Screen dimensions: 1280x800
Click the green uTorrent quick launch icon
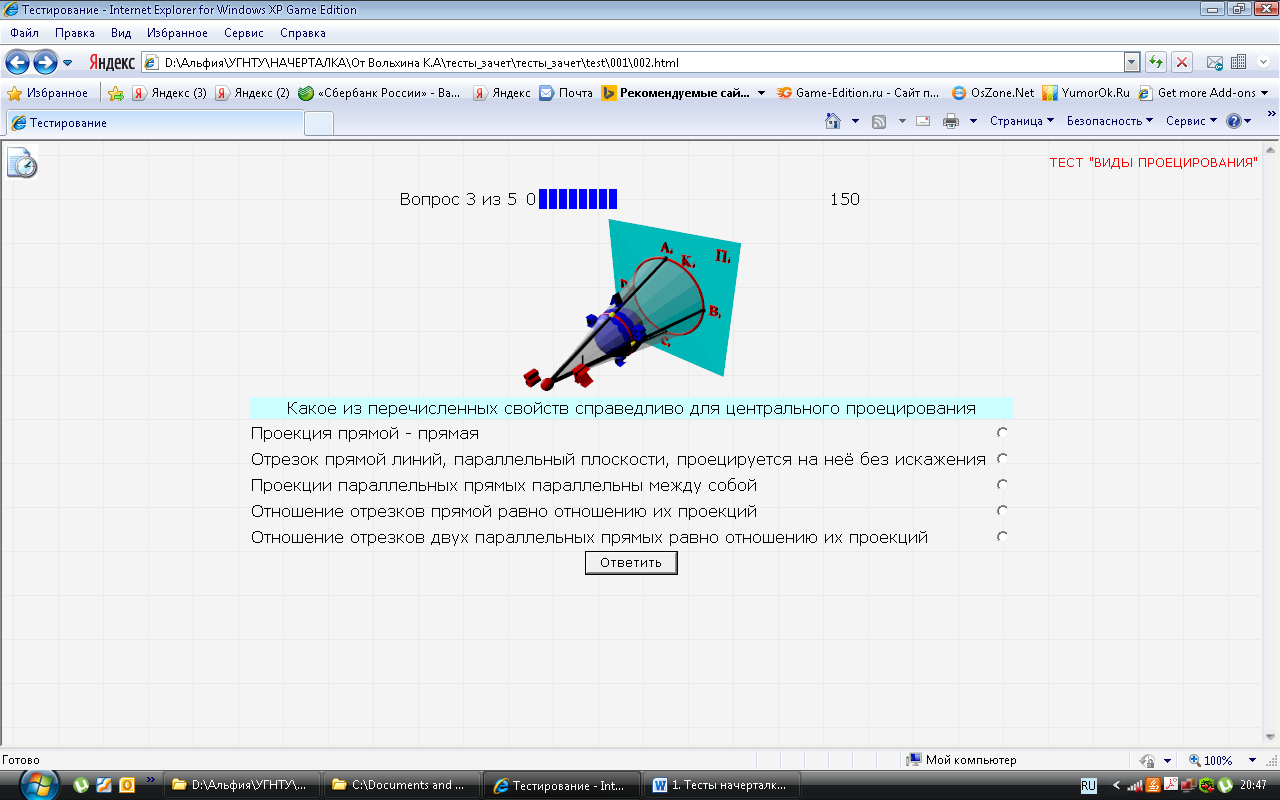pos(82,785)
